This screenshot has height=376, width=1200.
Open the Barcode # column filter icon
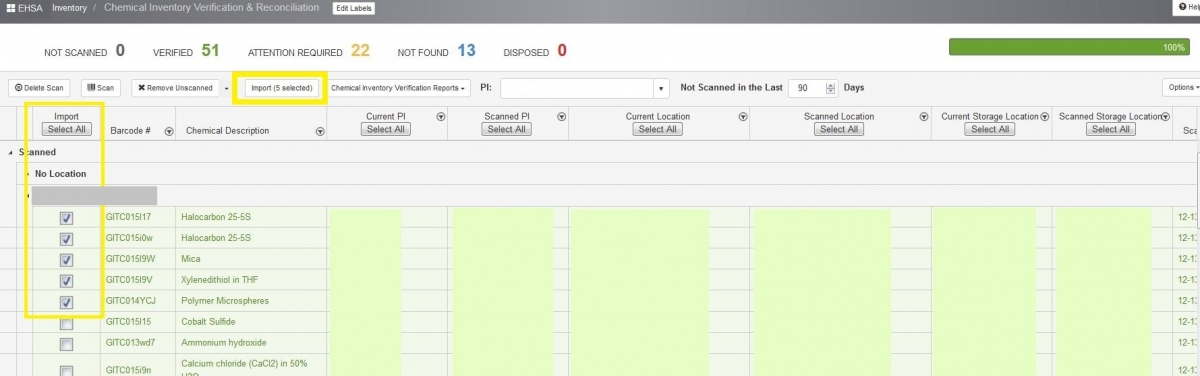pyautogui.click(x=168, y=131)
